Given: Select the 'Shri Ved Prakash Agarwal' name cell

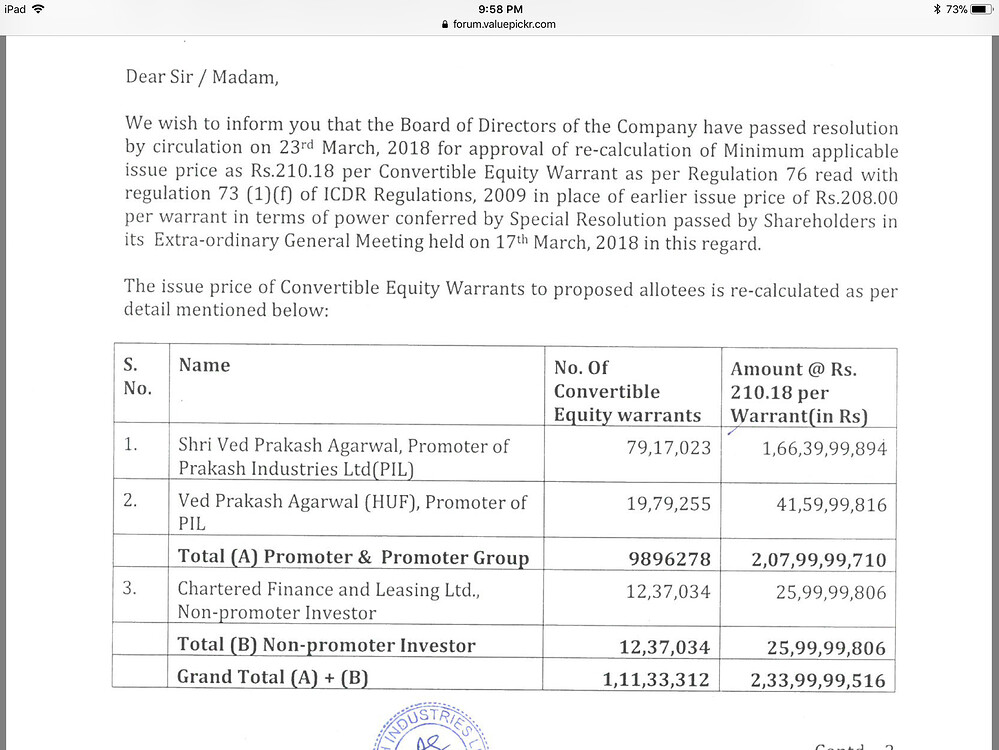Looking at the screenshot, I should point(343,457).
